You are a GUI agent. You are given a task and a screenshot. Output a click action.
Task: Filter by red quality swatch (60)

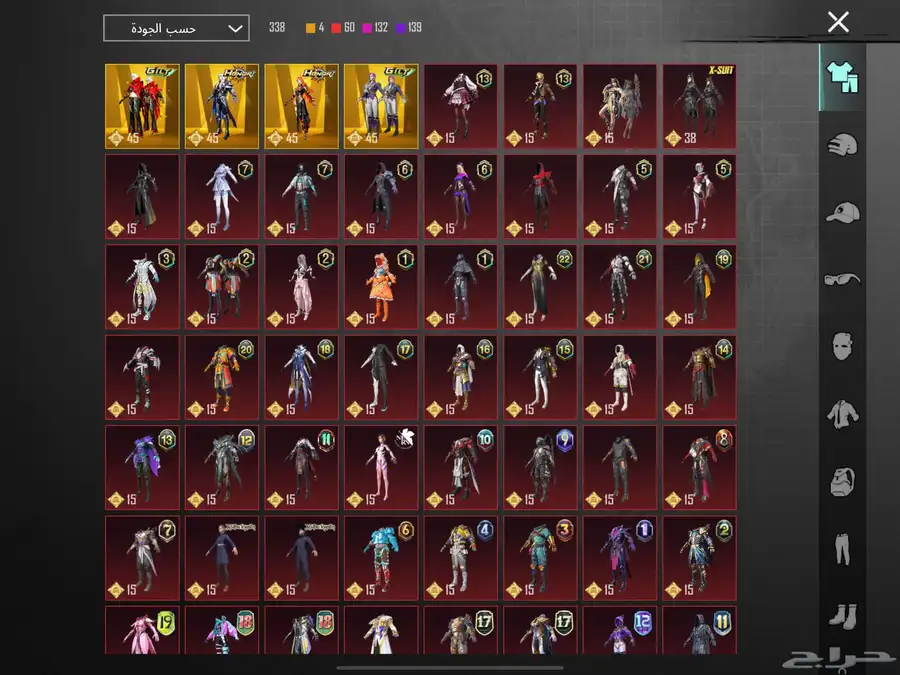click(x=336, y=28)
